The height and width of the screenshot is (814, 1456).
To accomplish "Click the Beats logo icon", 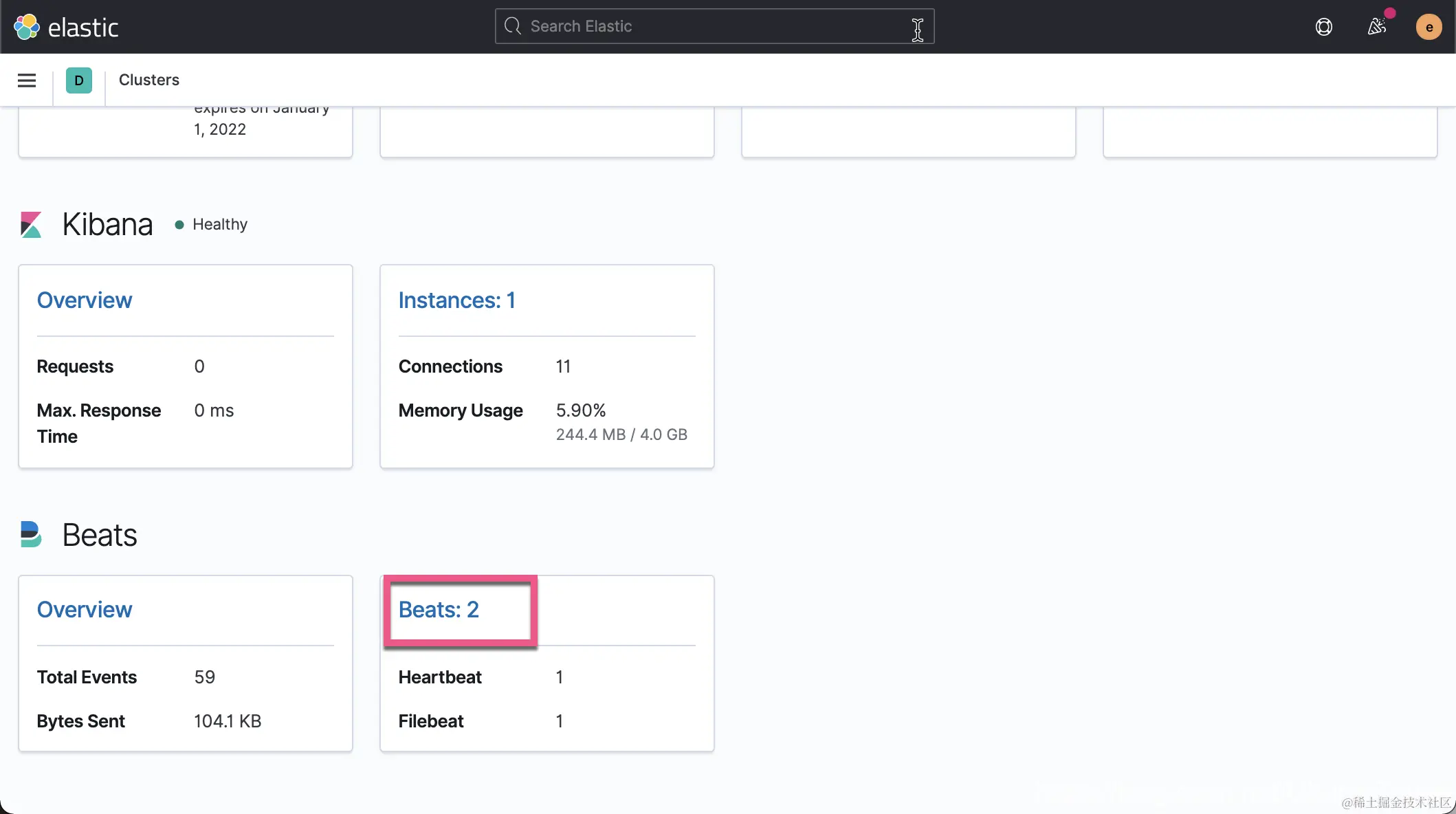I will (x=31, y=534).
